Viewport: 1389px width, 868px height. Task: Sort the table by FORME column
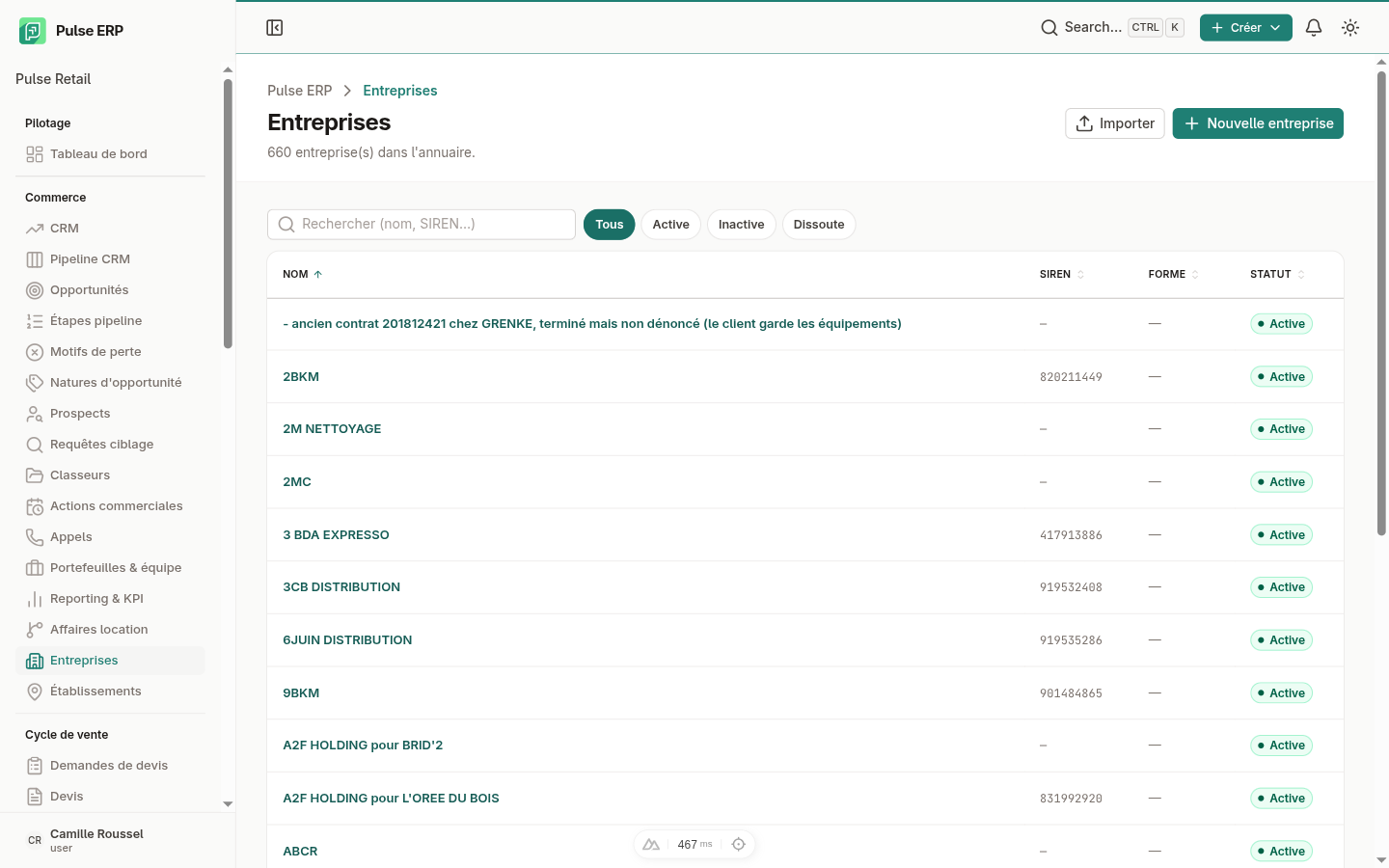click(x=1173, y=275)
